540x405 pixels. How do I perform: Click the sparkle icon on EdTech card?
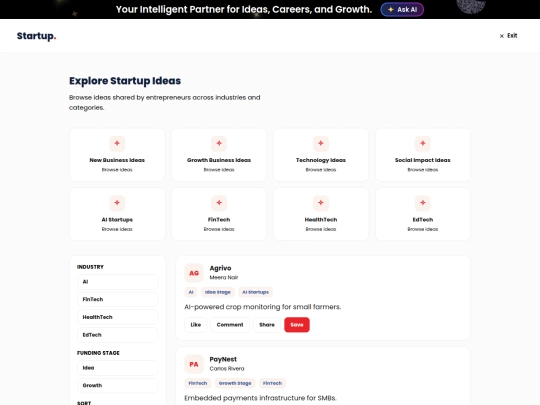[x=423, y=203]
